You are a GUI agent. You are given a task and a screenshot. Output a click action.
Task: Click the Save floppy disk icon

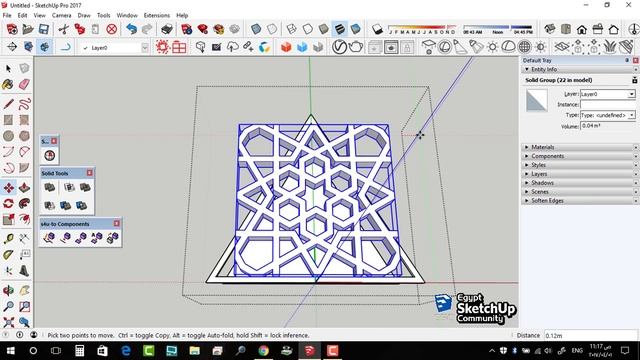[44, 29]
